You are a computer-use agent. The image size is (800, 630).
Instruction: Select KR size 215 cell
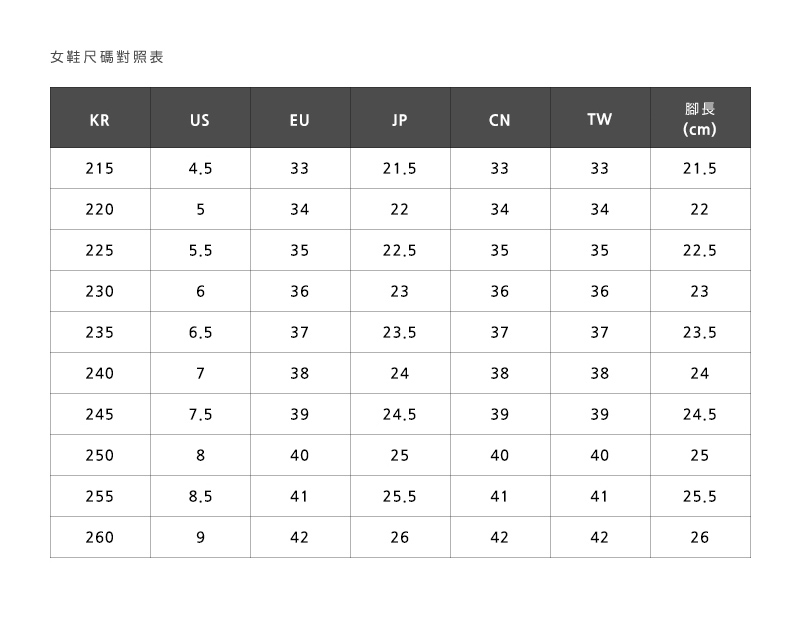click(100, 168)
